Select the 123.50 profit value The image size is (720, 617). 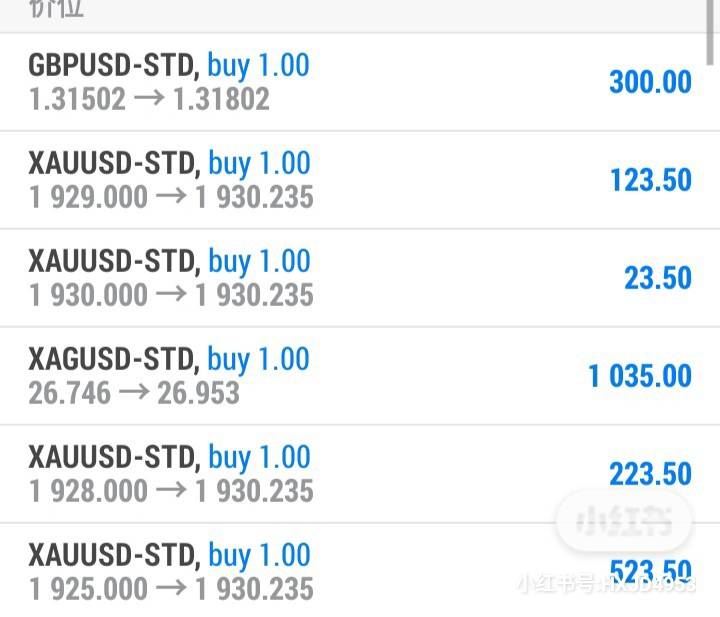[651, 180]
